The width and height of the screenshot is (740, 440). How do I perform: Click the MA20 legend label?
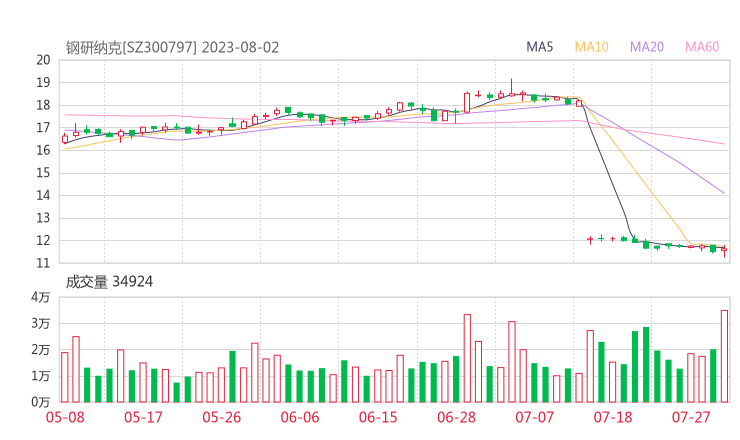(x=647, y=47)
